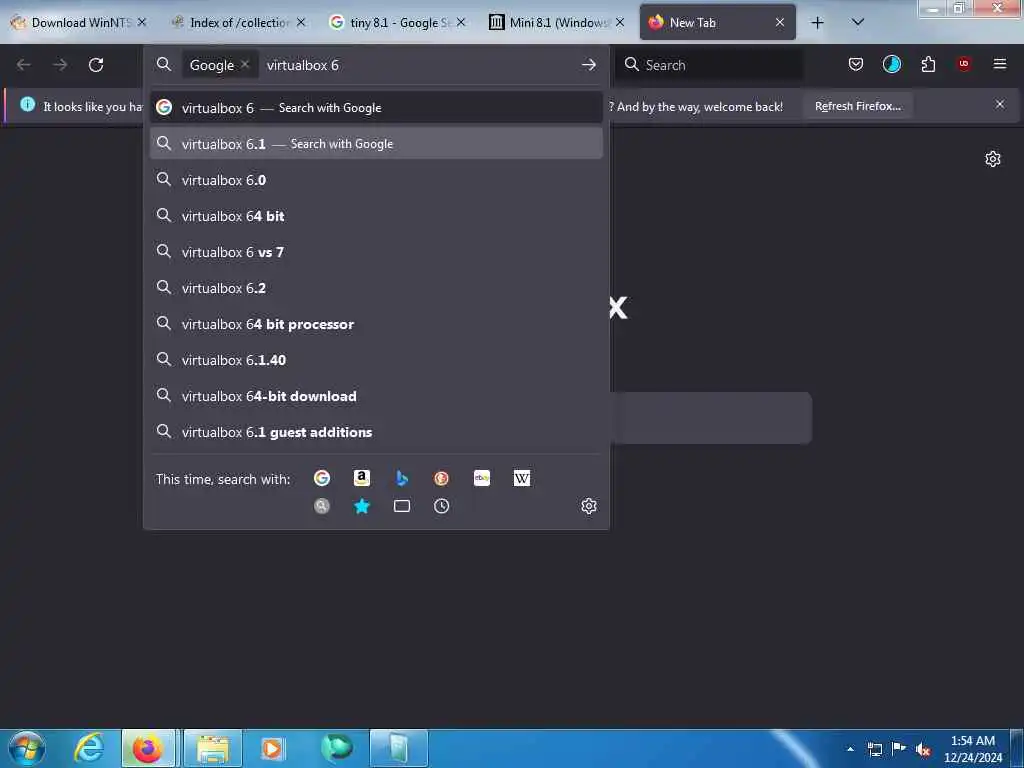Go forward with the right arrow
This screenshot has height=768, width=1024.
pos(60,65)
